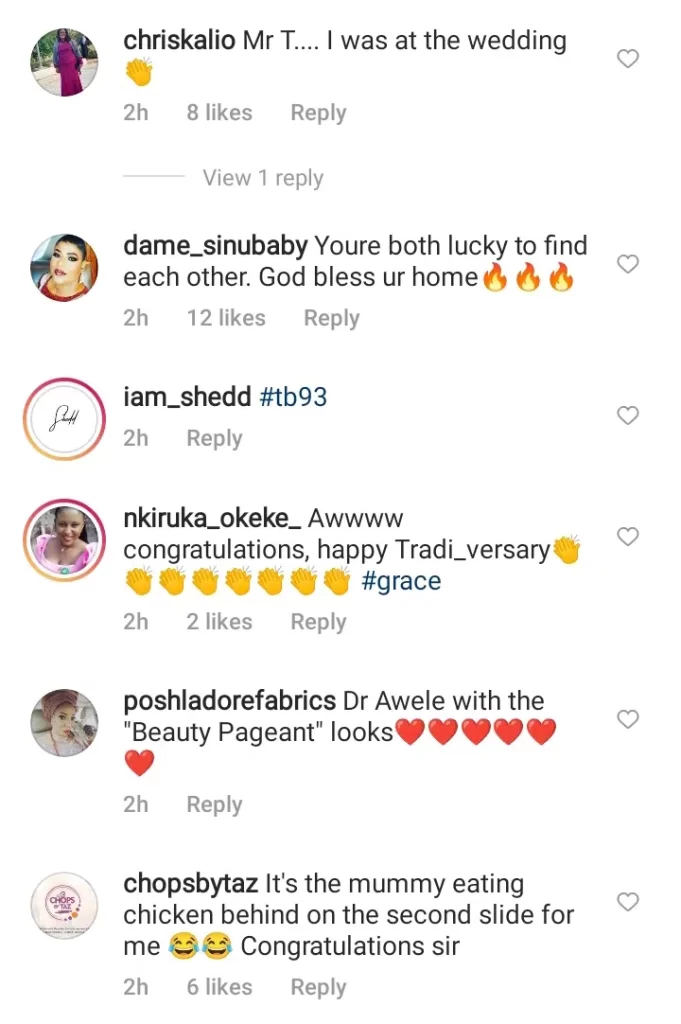Reply to dame_sinubaby's comment

331,318
